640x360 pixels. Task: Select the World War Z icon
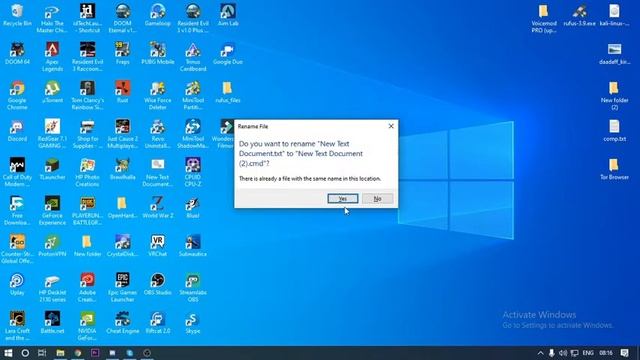click(x=158, y=207)
